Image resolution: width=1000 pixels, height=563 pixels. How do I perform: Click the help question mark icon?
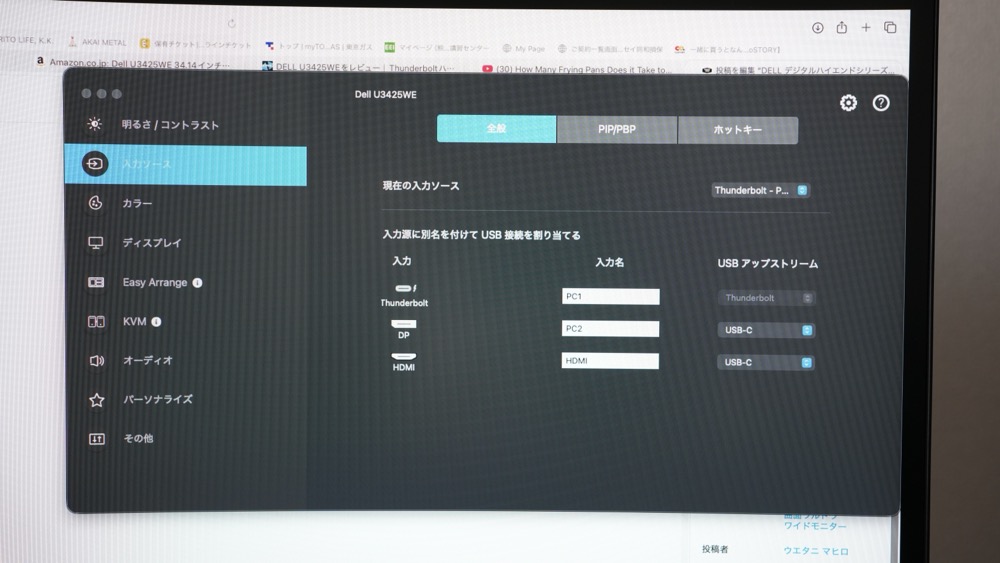point(881,103)
